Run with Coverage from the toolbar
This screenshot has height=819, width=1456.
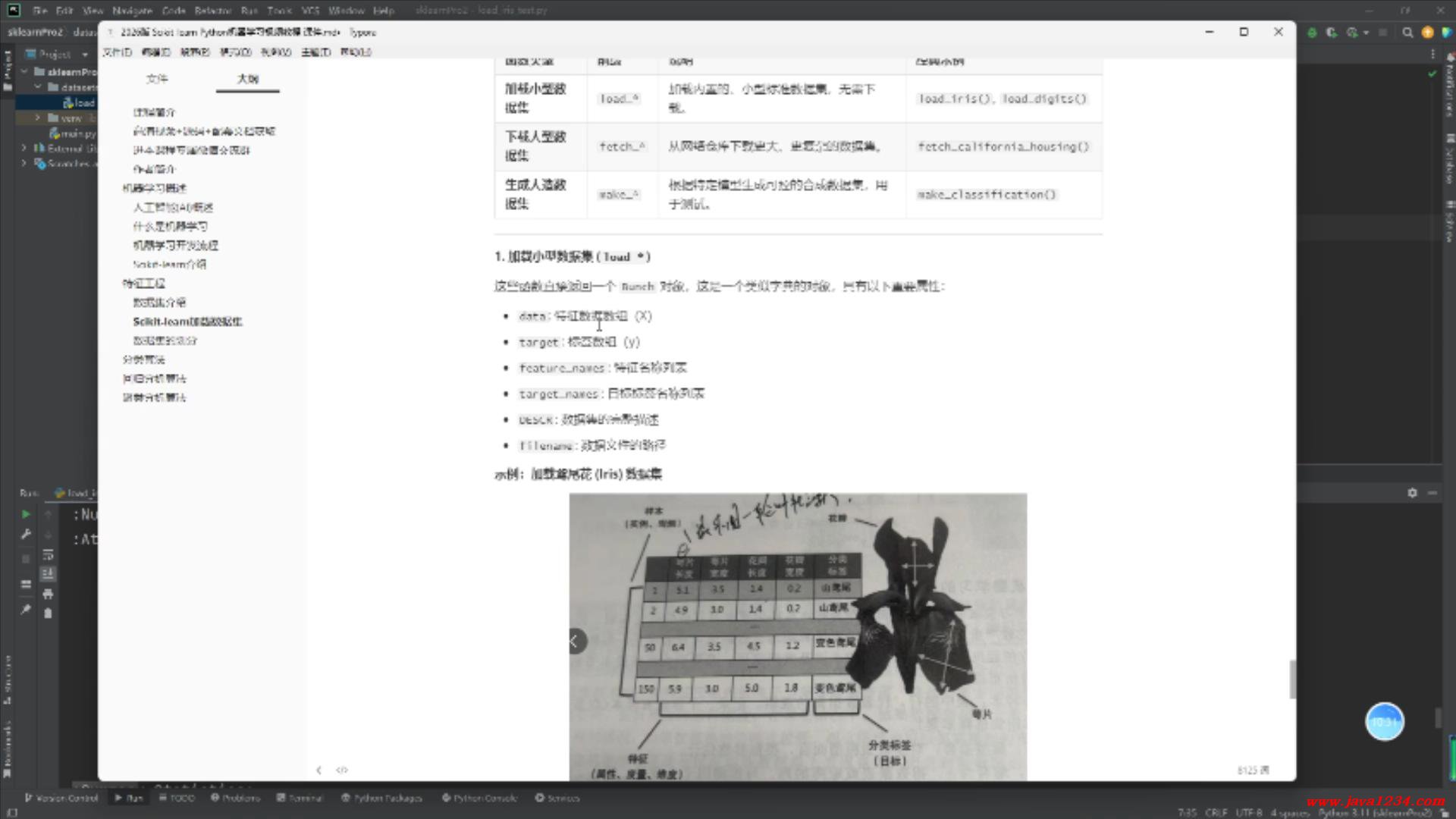coord(1332,33)
